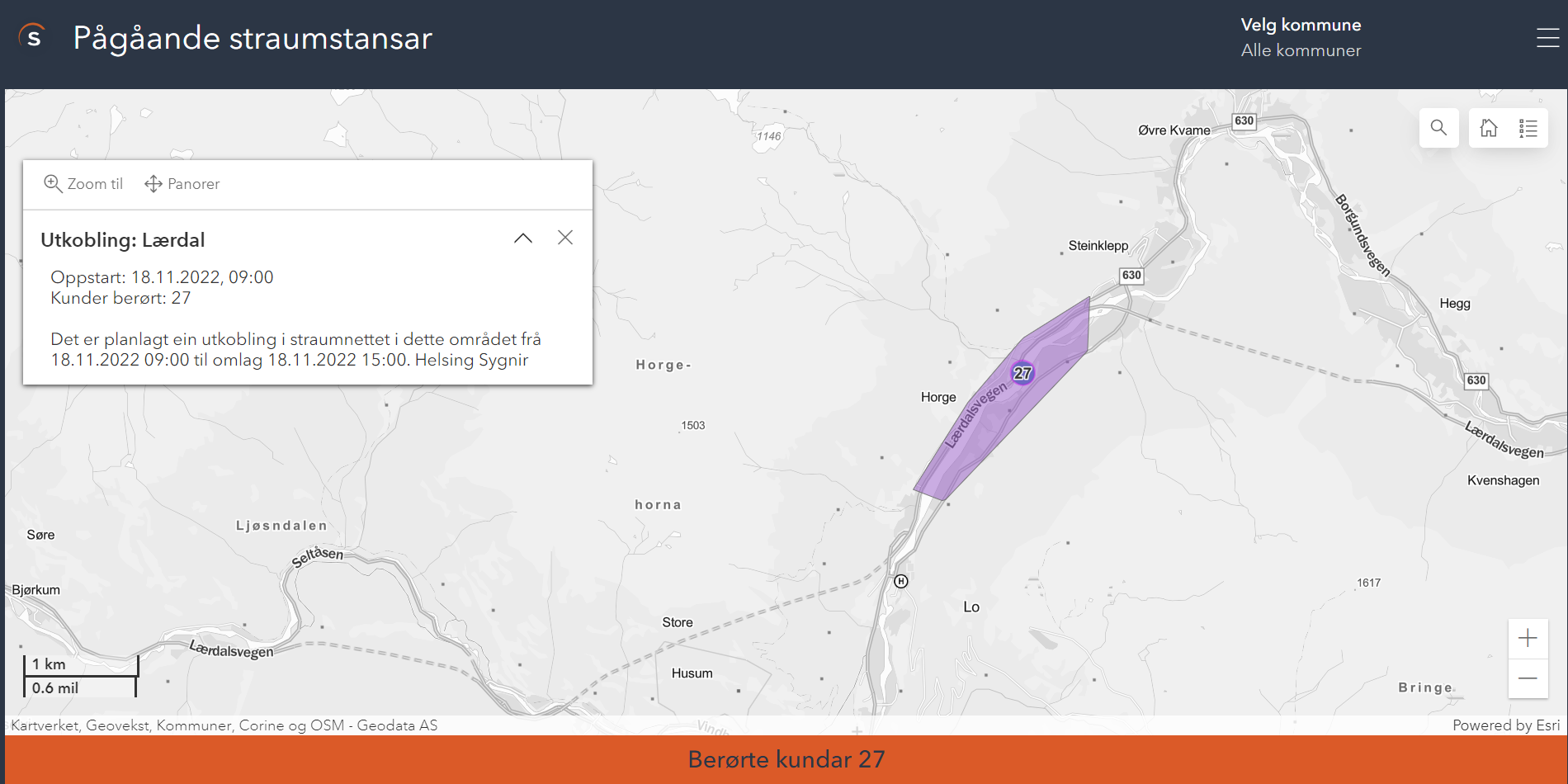
Task: Zoom out with the minus button
Action: tap(1528, 678)
